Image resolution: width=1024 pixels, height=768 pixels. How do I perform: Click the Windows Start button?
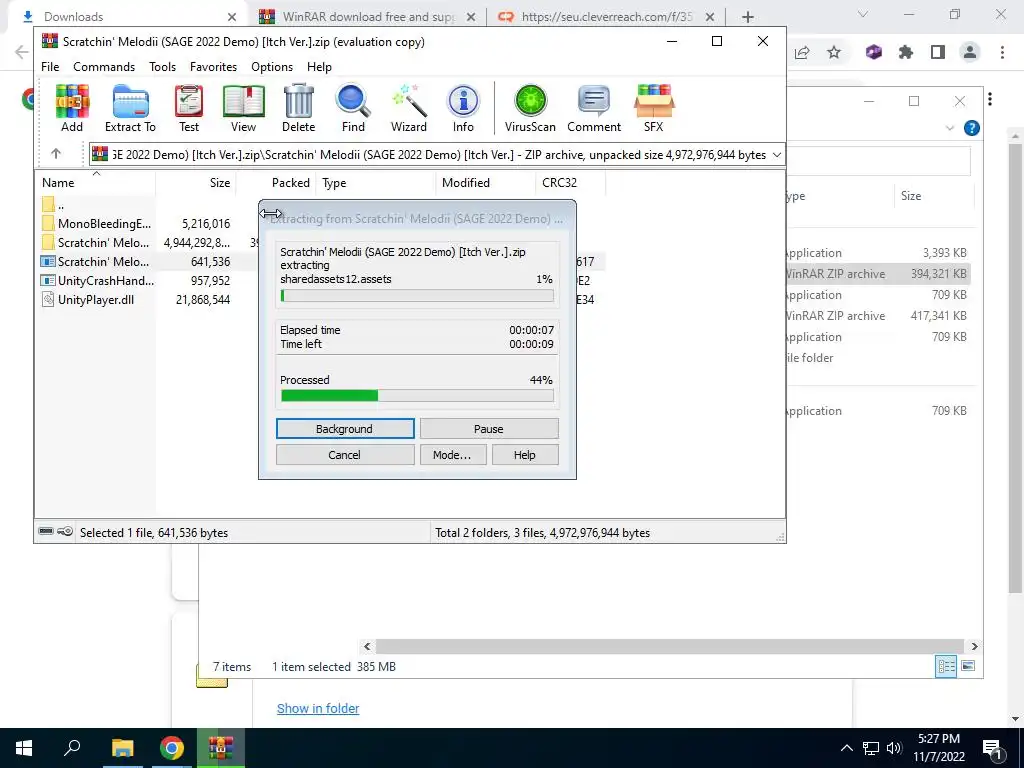(x=24, y=748)
